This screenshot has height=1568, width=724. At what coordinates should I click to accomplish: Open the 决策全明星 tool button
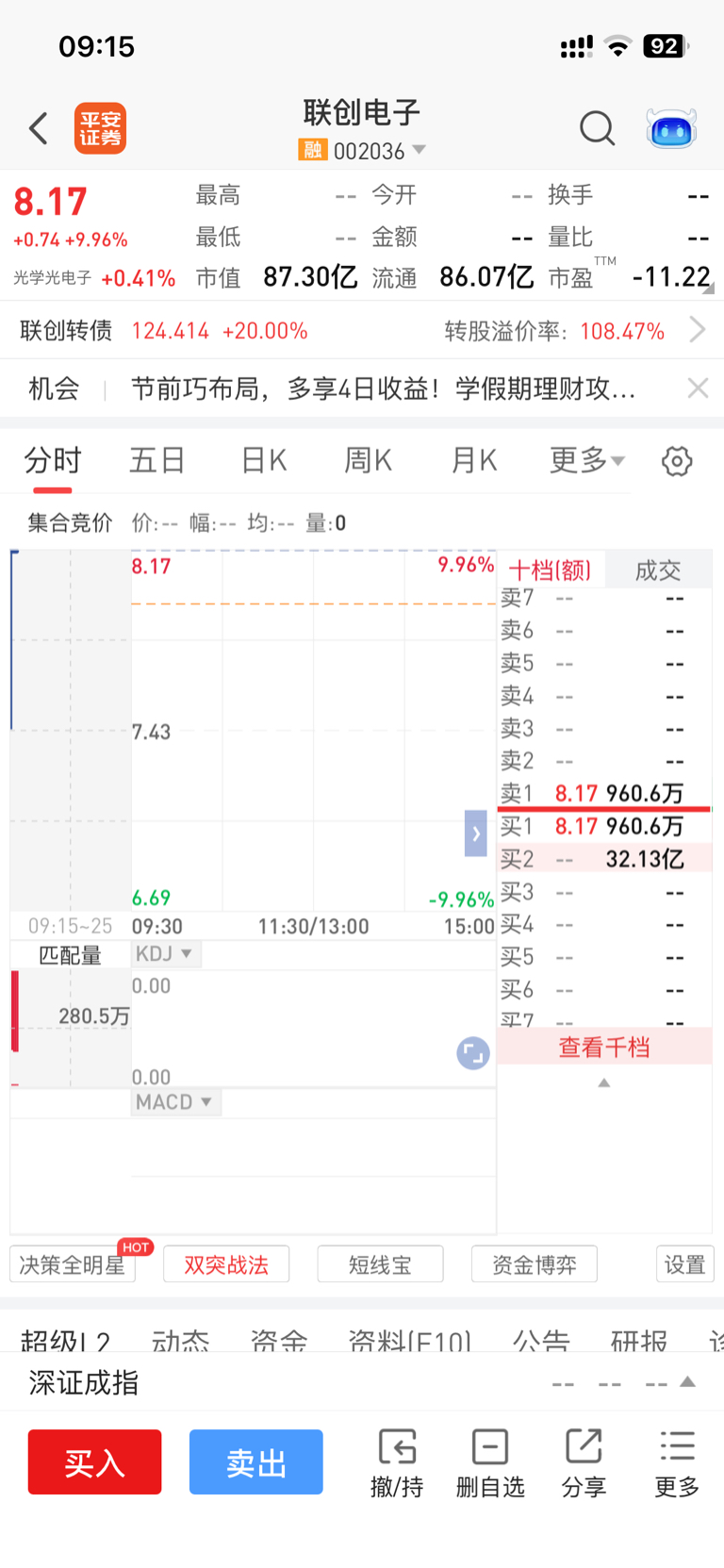pos(73,1264)
